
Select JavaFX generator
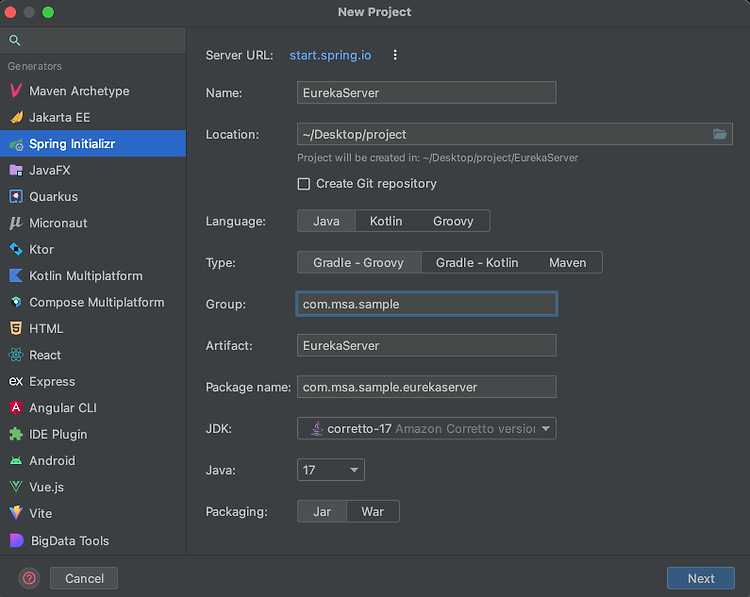point(93,170)
